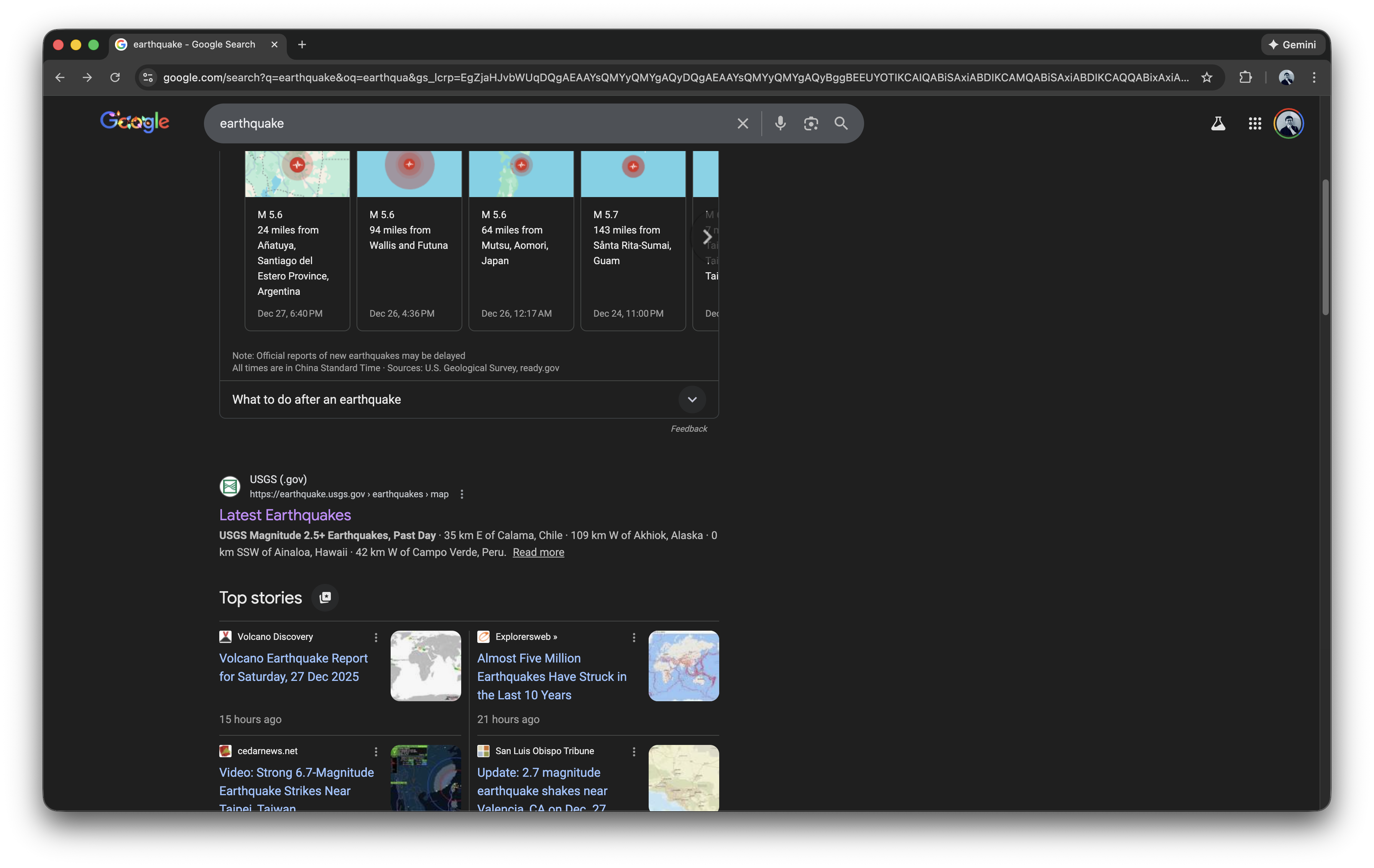This screenshot has width=1374, height=868.
Task: Open a new browser tab
Action: point(302,44)
